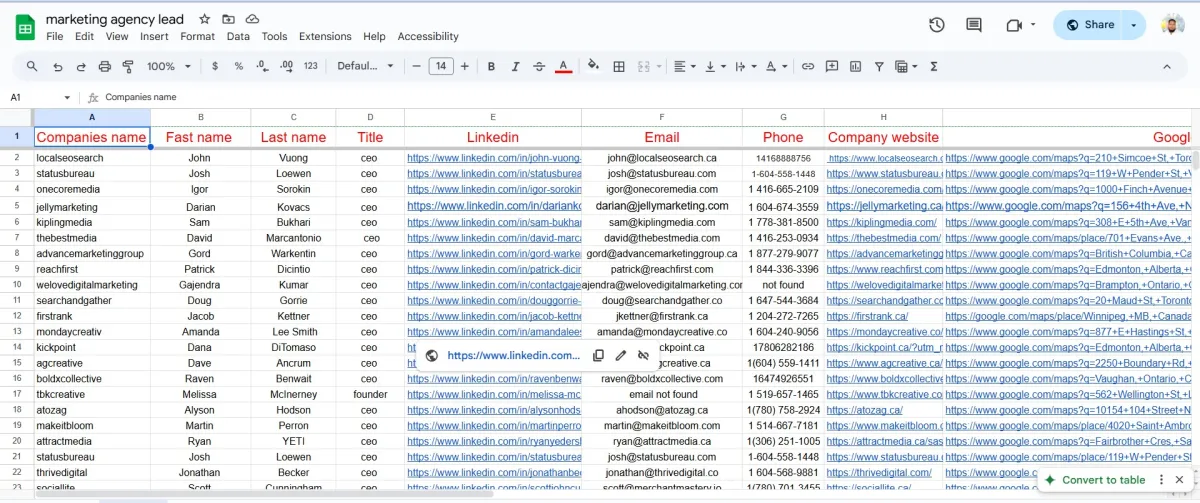The width and height of the screenshot is (1200, 503).
Task: Select the column E header
Action: pos(493,117)
